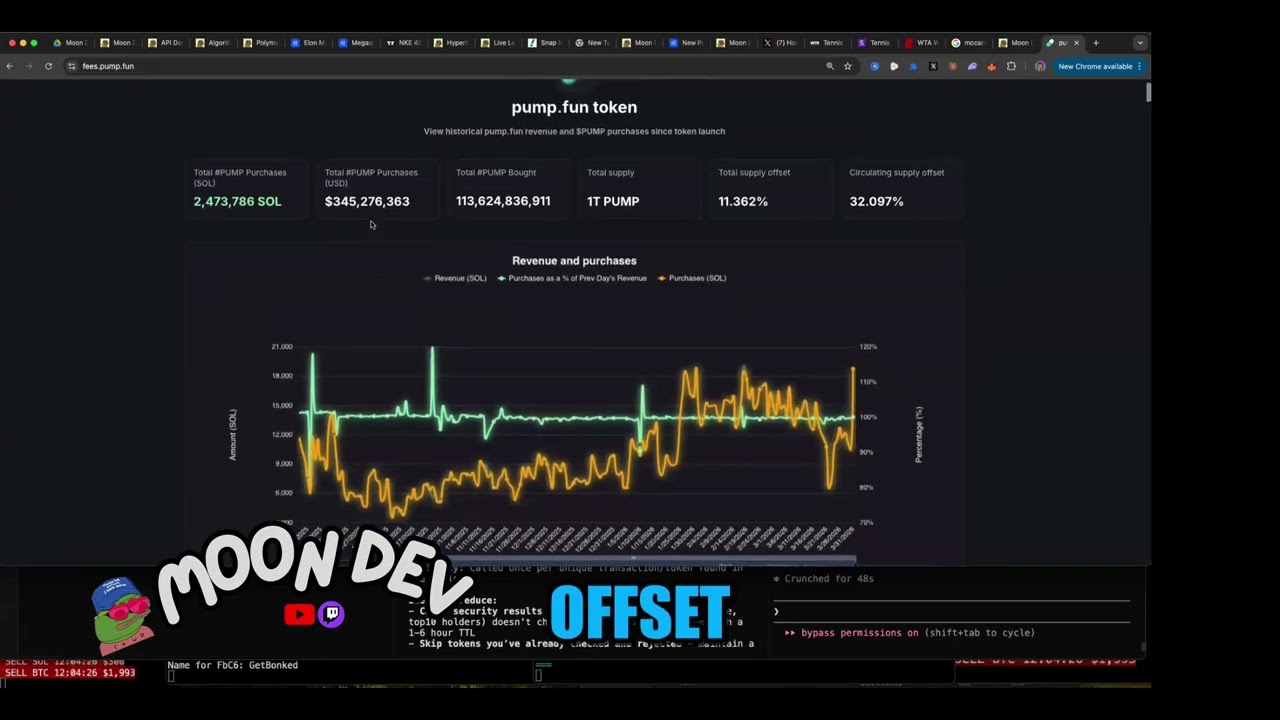The height and width of the screenshot is (720, 1280).
Task: Switch to the API Docs tab
Action: click(165, 43)
